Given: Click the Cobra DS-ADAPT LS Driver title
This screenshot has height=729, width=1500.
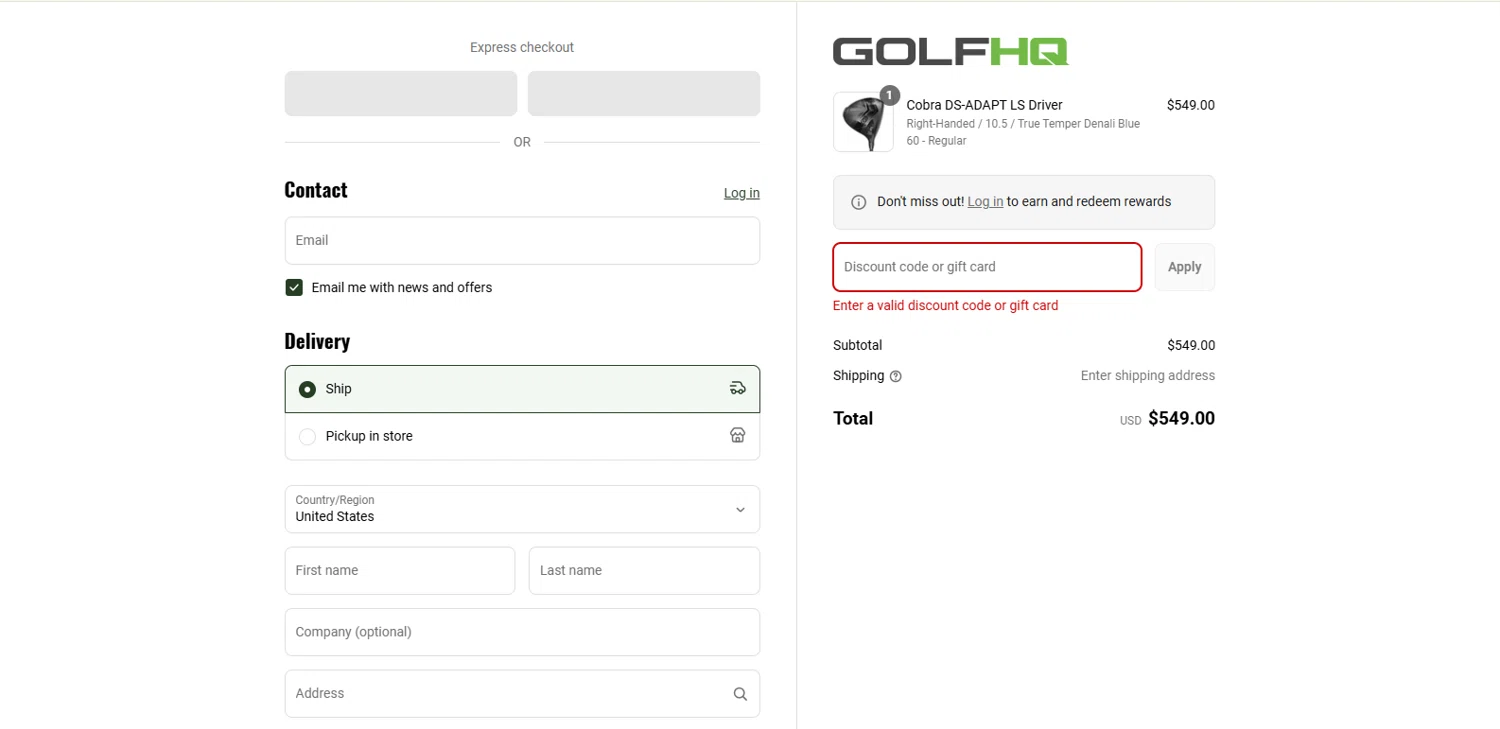Looking at the screenshot, I should pyautogui.click(x=984, y=105).
